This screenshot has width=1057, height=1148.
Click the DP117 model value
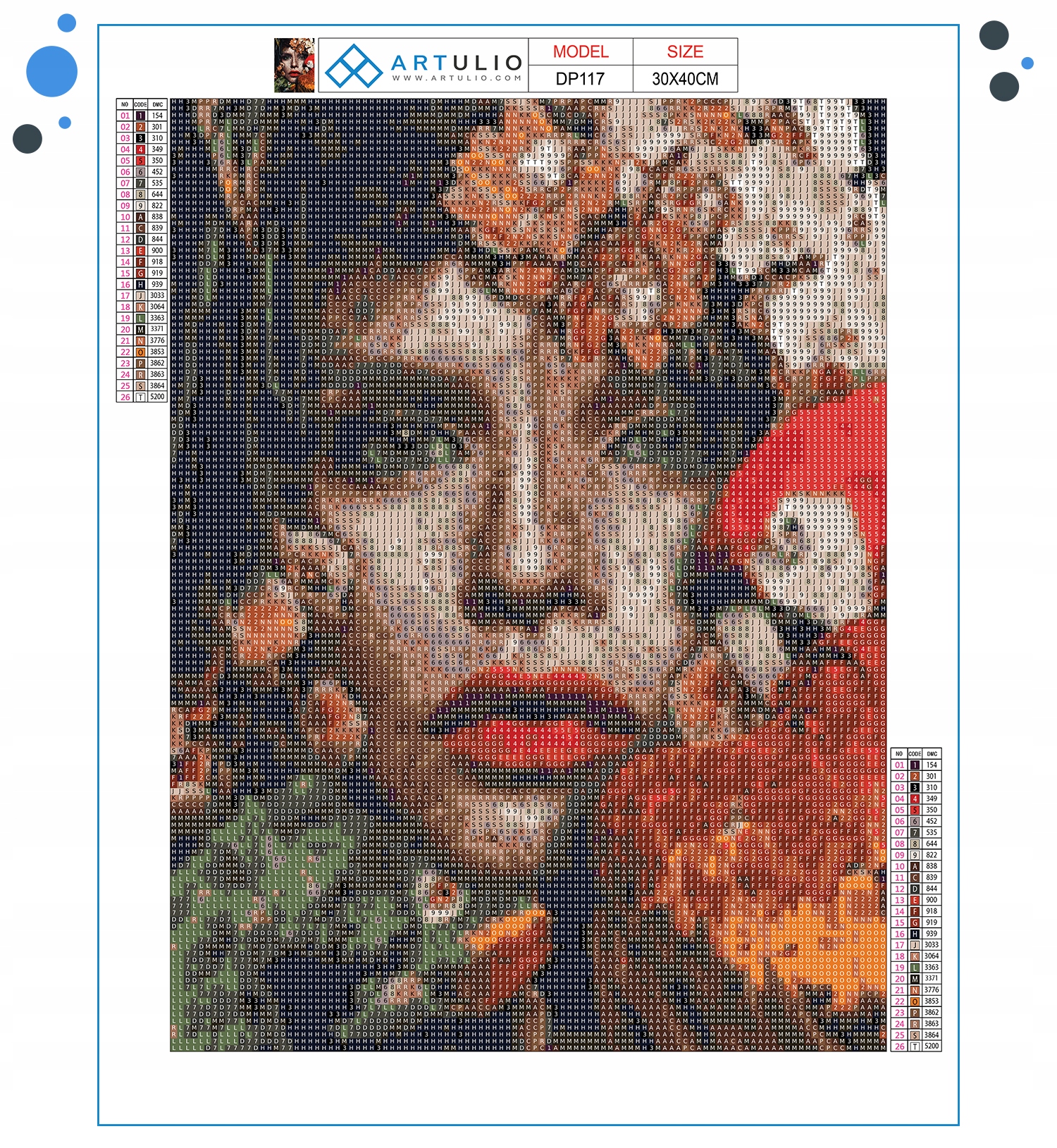point(581,79)
